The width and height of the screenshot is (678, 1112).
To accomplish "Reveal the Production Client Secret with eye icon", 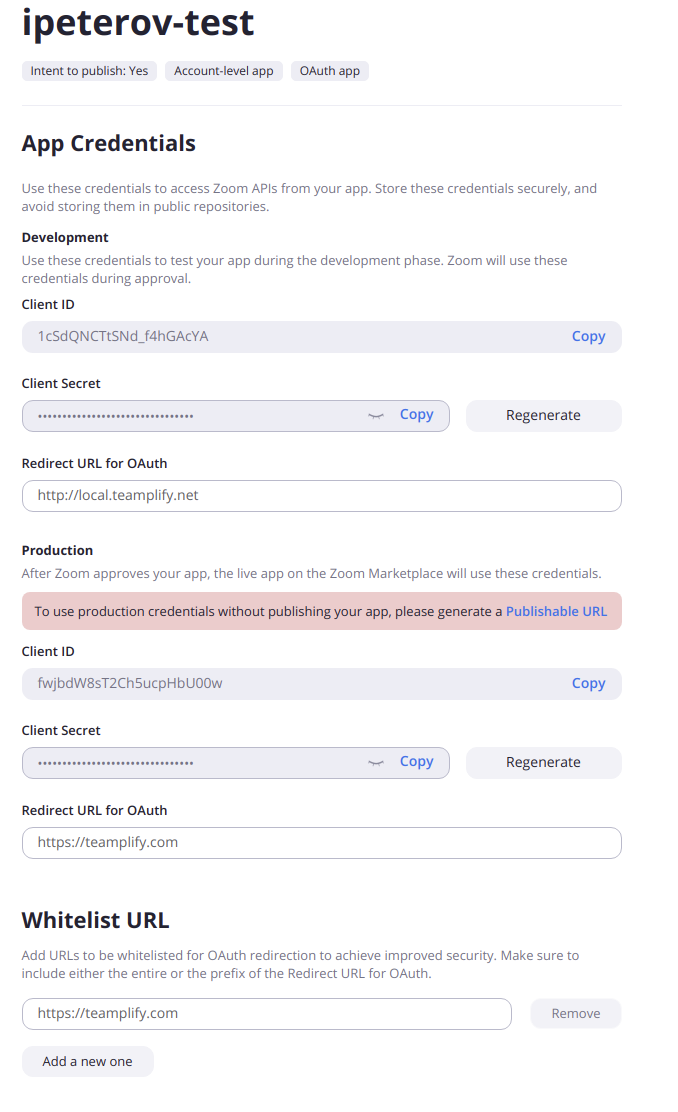I will 376,762.
